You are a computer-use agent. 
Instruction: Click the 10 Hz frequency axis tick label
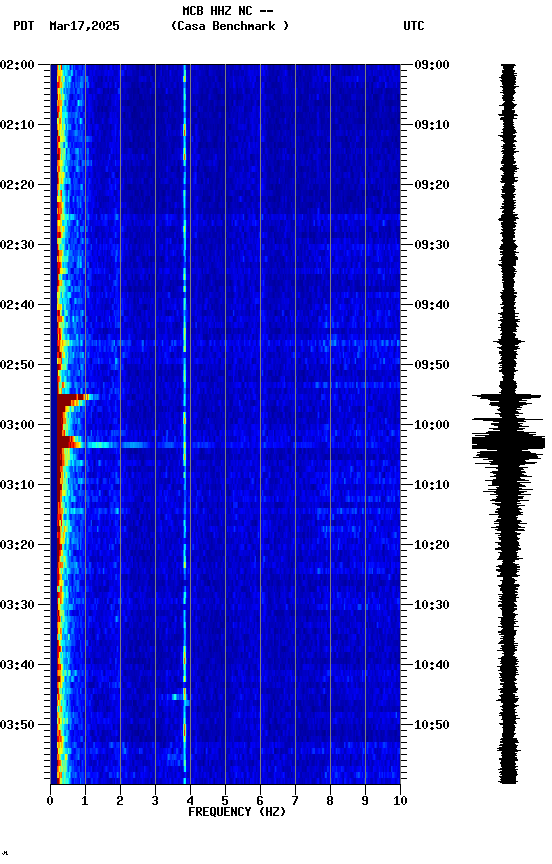[x=400, y=801]
